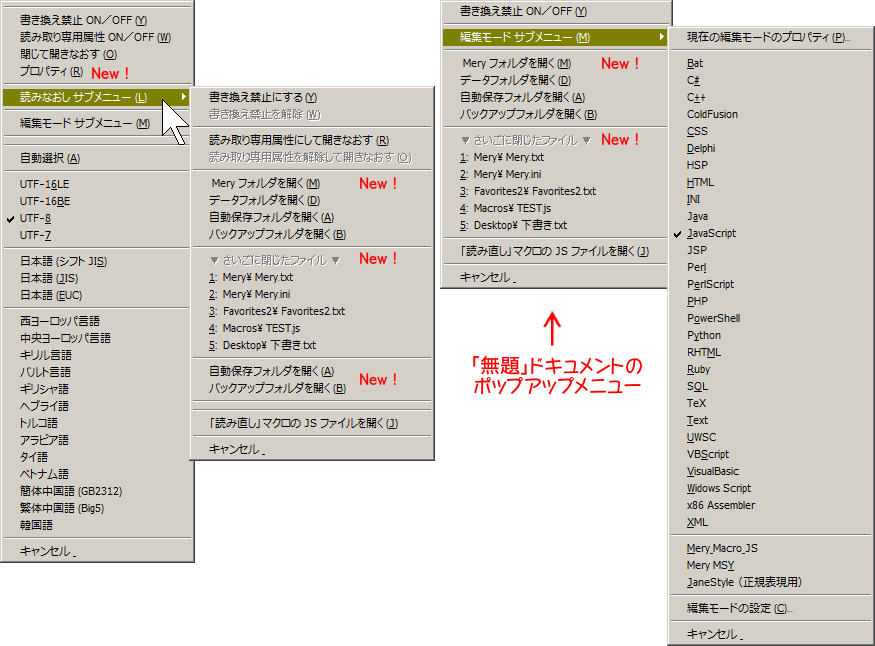875x646 pixels.
Task: Select 読み取り専用属性にして開きなおす option
Action: tap(298, 140)
